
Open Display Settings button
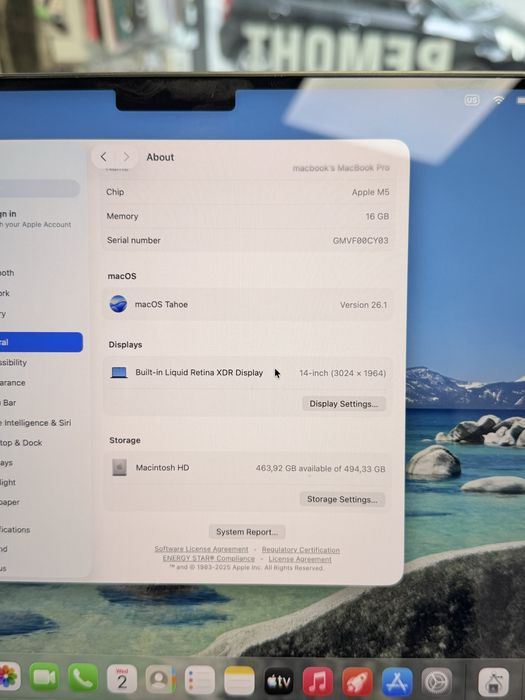(x=344, y=404)
